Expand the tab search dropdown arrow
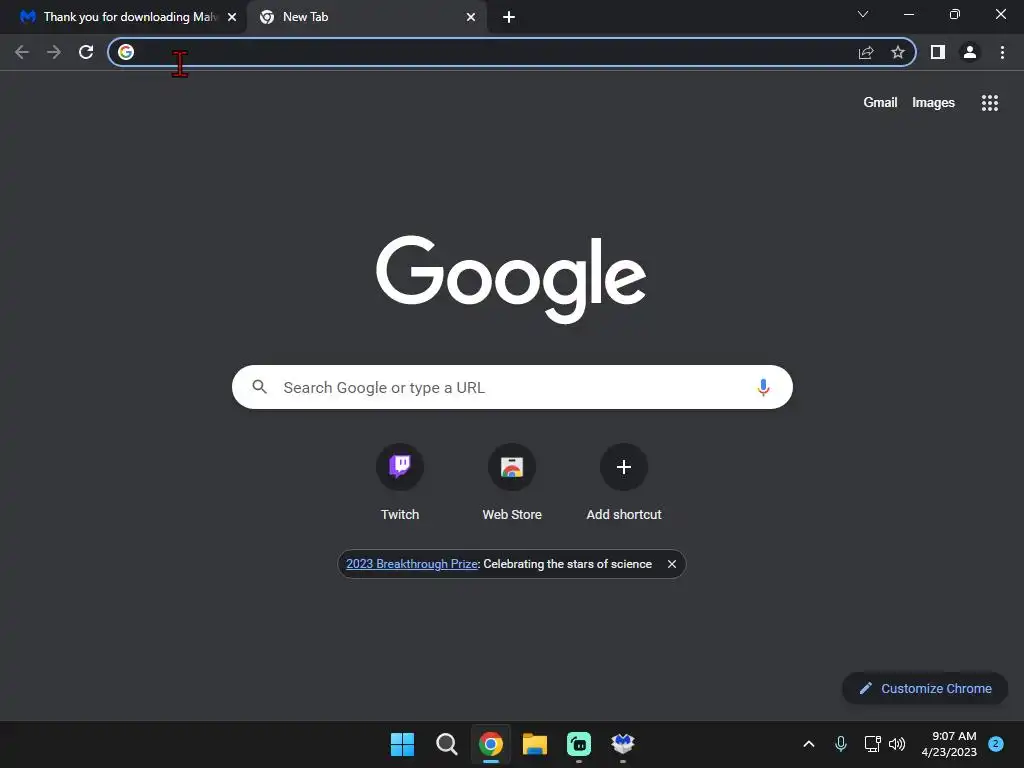The height and width of the screenshot is (768, 1024). click(x=863, y=14)
